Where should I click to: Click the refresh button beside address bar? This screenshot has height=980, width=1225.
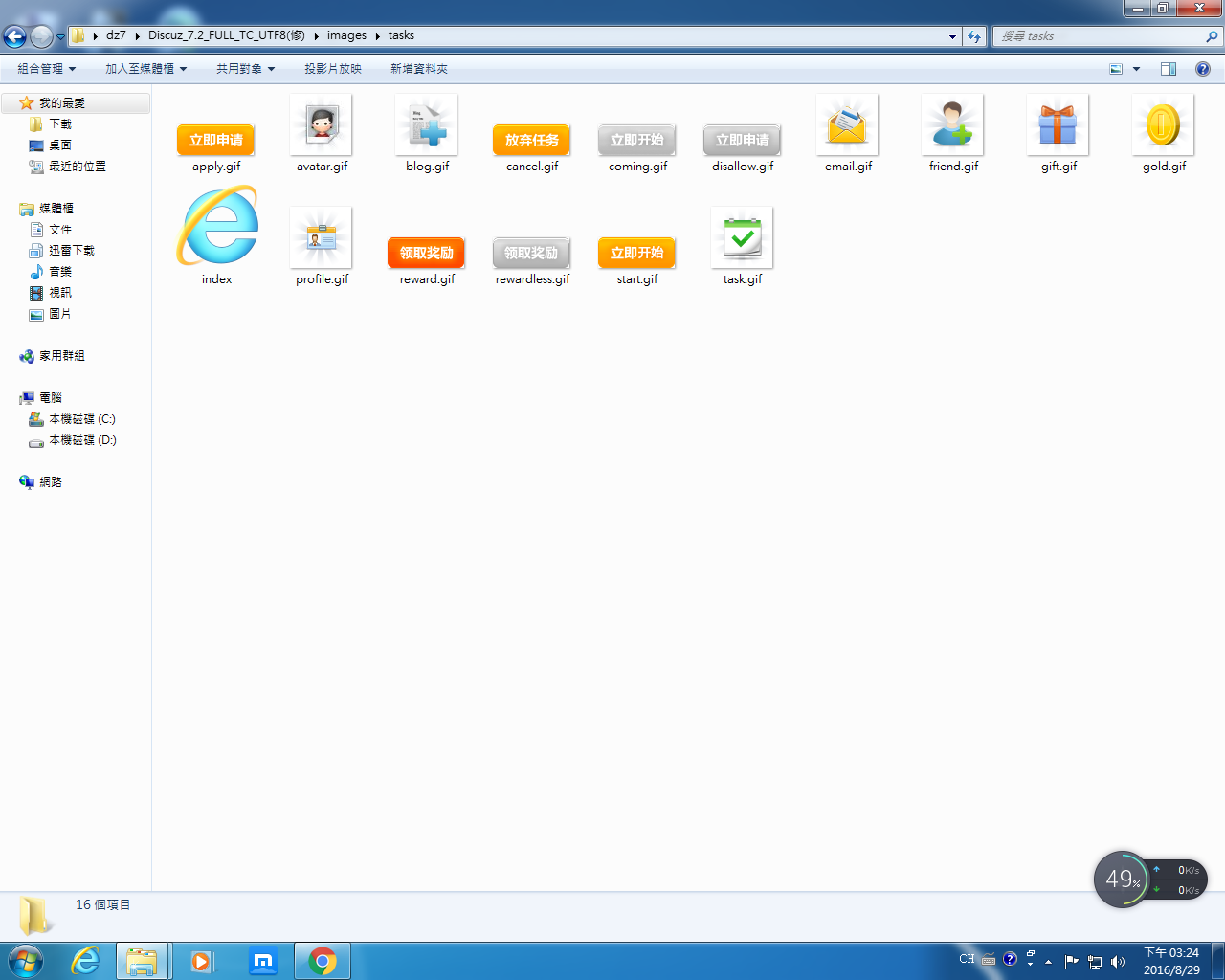[974, 36]
